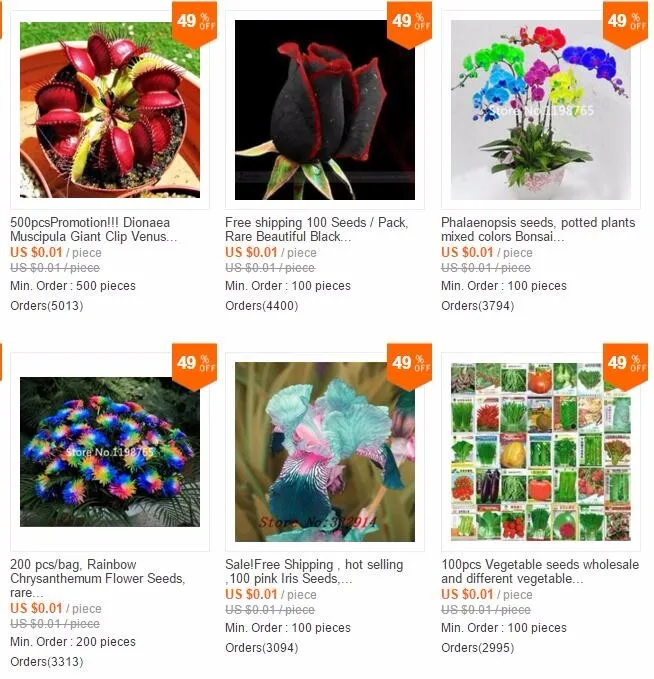Open the Rare Beautiful Black seeds title link
This screenshot has width=654, height=679.
(x=317, y=230)
